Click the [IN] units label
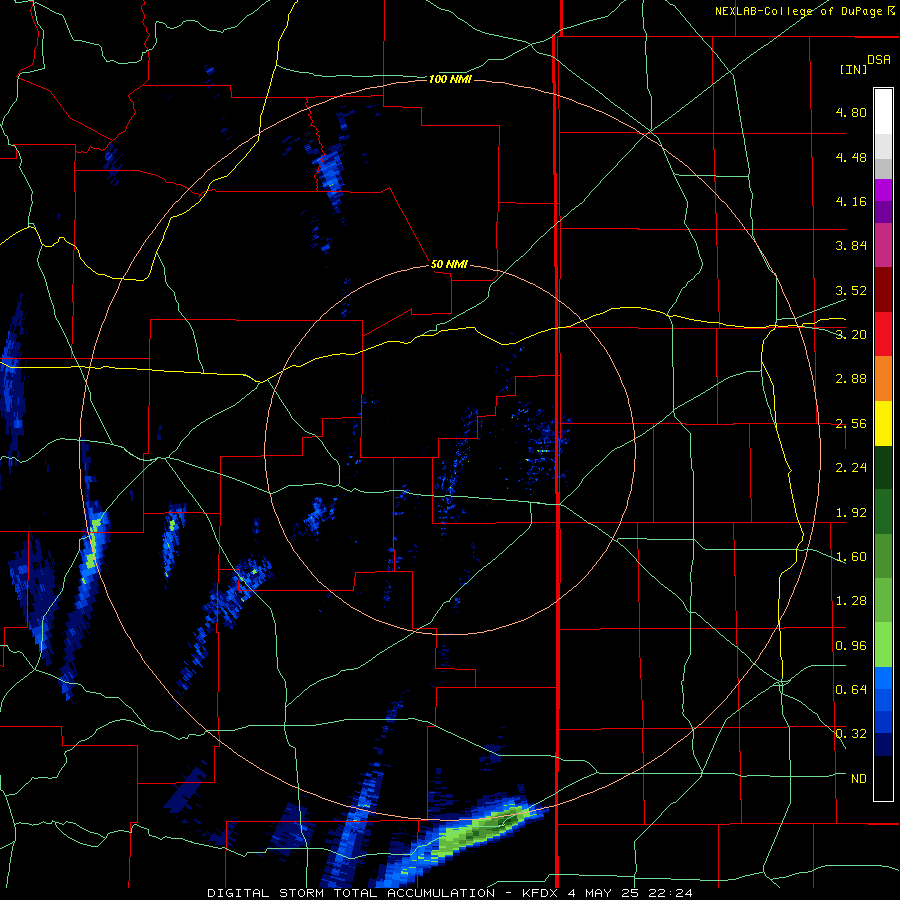 click(x=853, y=69)
